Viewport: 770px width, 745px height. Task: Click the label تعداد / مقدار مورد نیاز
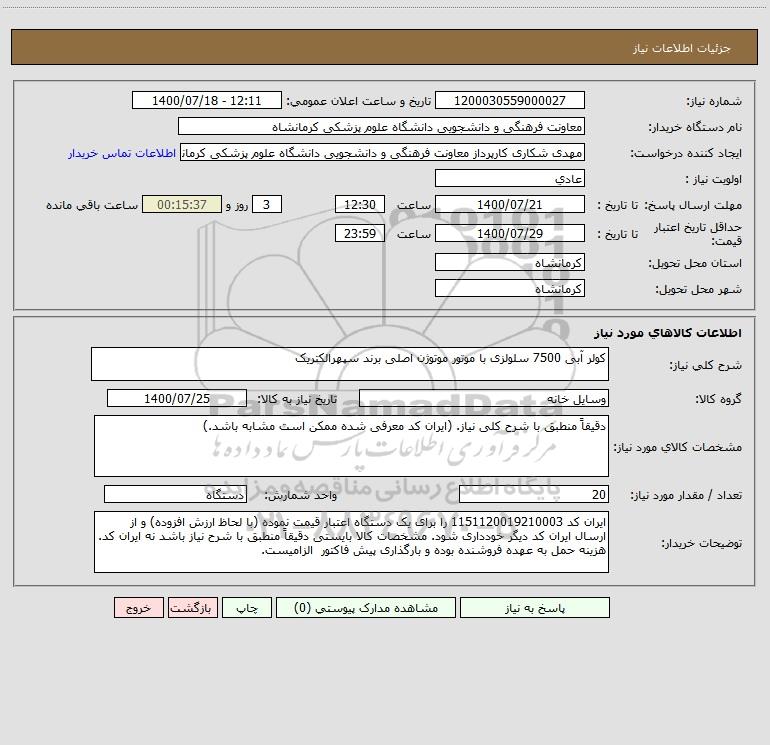click(686, 496)
